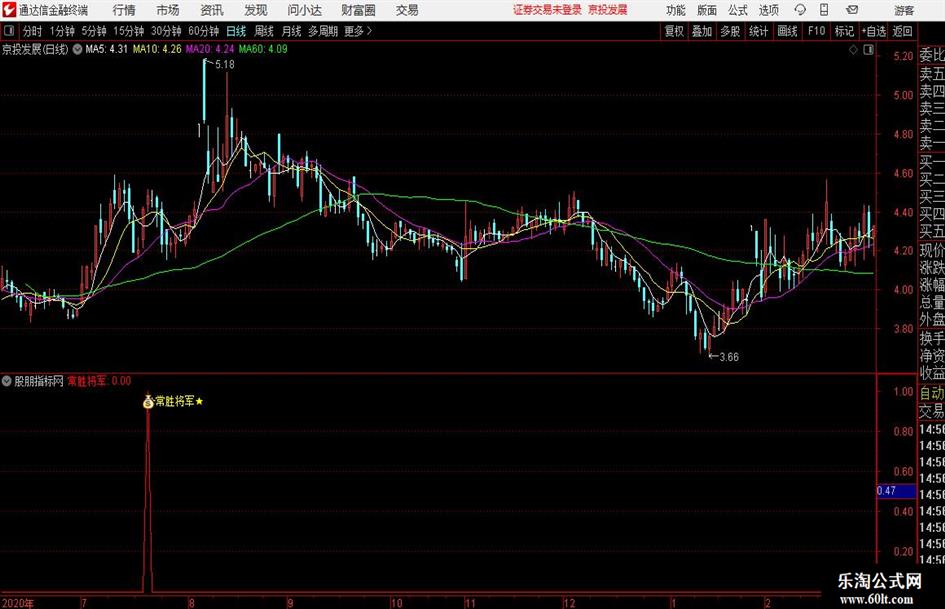Click the 5.18 high price annotation
The width and height of the screenshot is (945, 609).
tap(224, 65)
